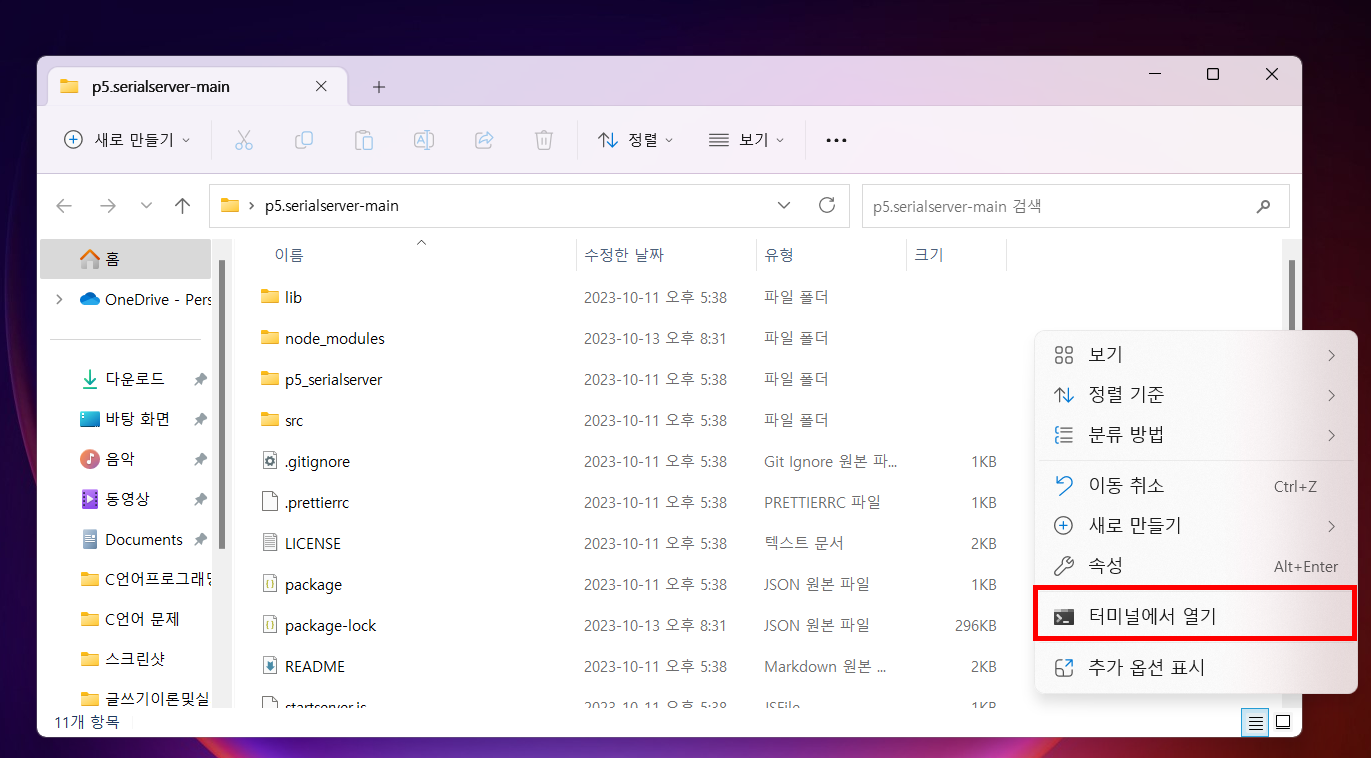Image resolution: width=1371 pixels, height=758 pixels.
Task: Go forward with the right arrow button
Action: pos(107,206)
